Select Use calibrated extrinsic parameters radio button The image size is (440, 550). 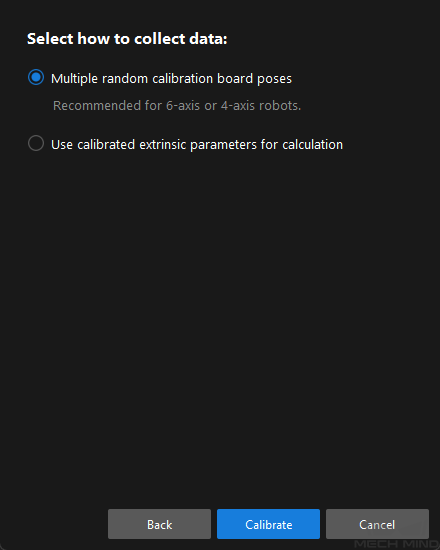tap(36, 143)
